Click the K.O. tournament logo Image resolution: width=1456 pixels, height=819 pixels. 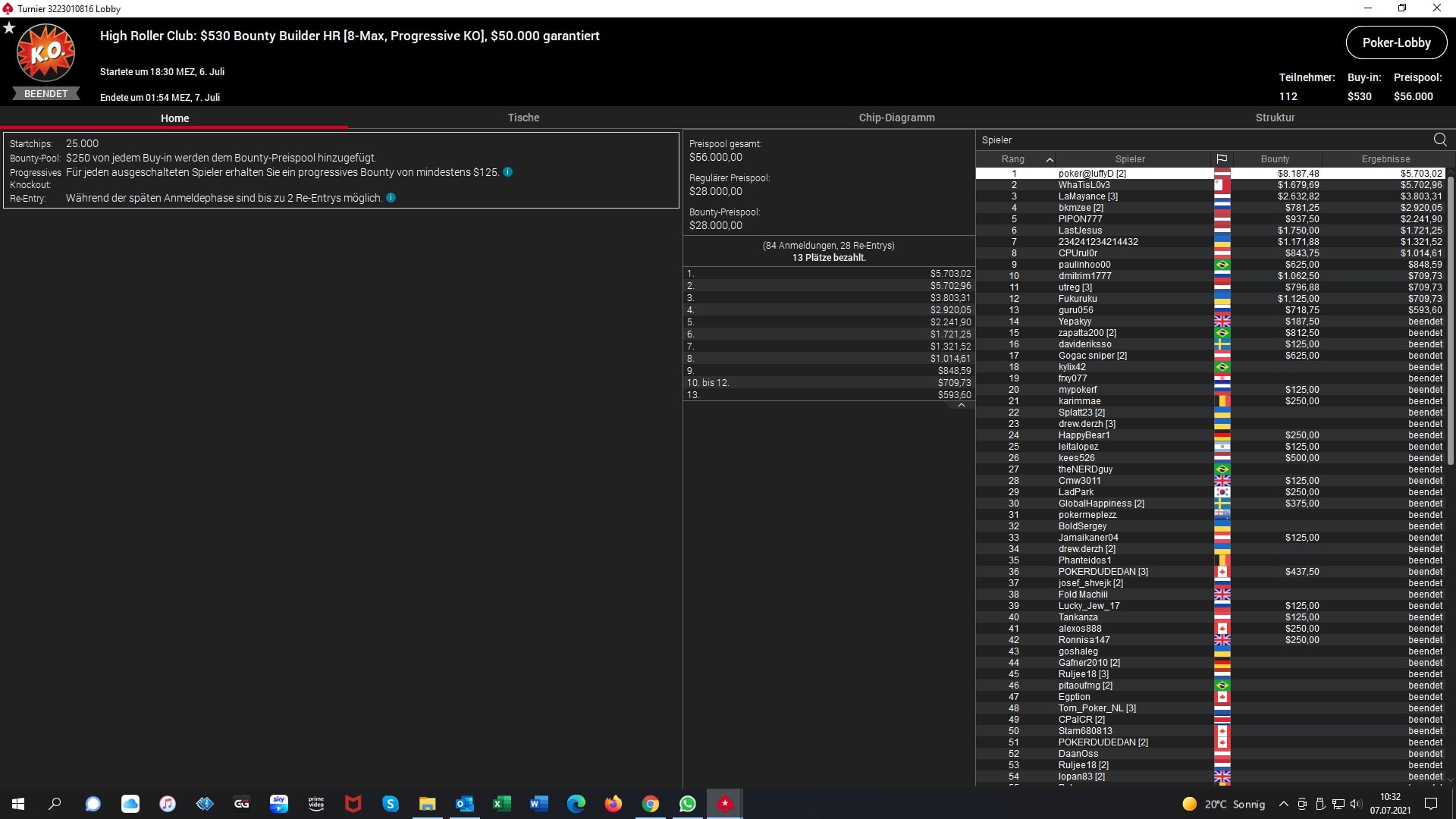45,53
